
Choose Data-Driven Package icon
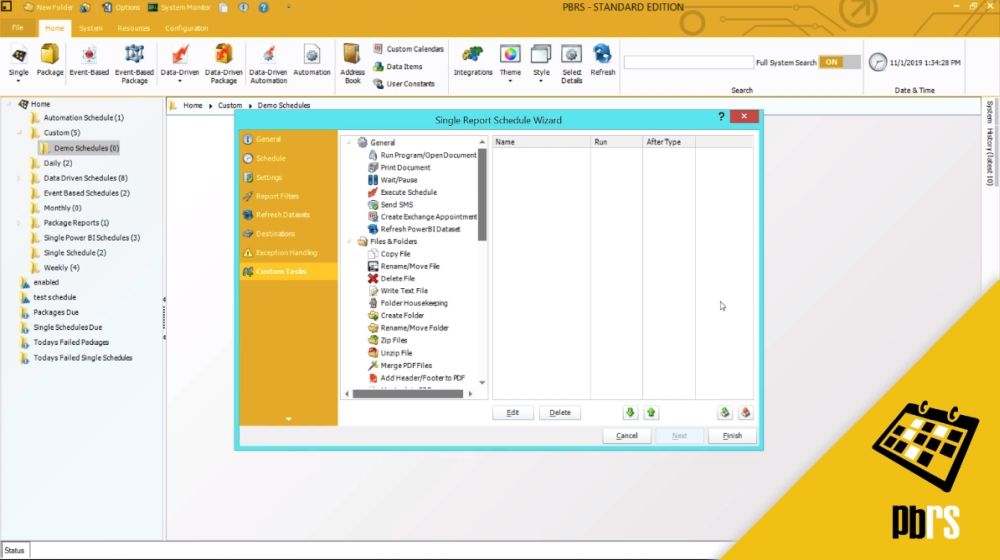coord(223,64)
